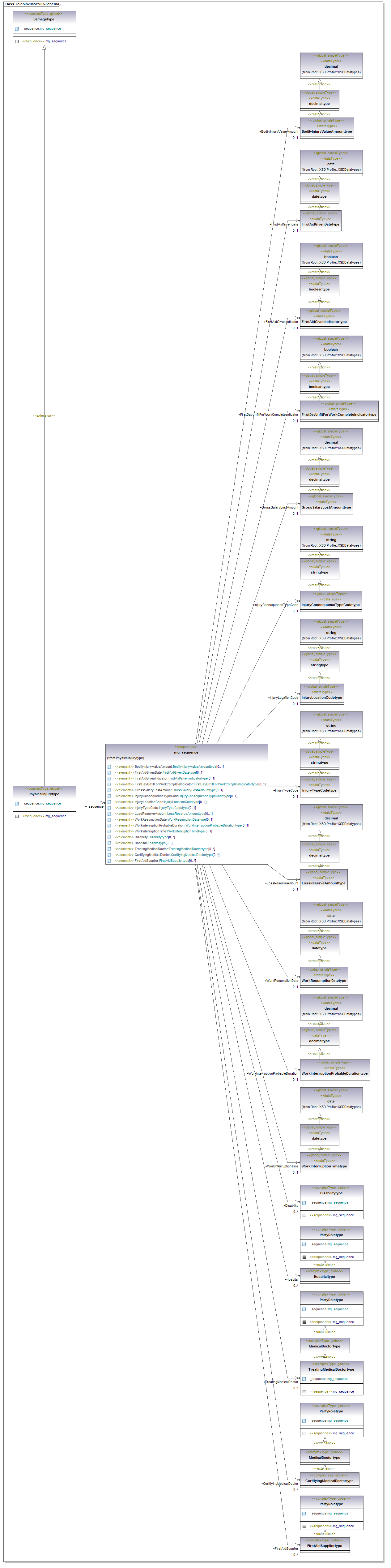Click the icon beside InjuryTypeCode element row

109,808
